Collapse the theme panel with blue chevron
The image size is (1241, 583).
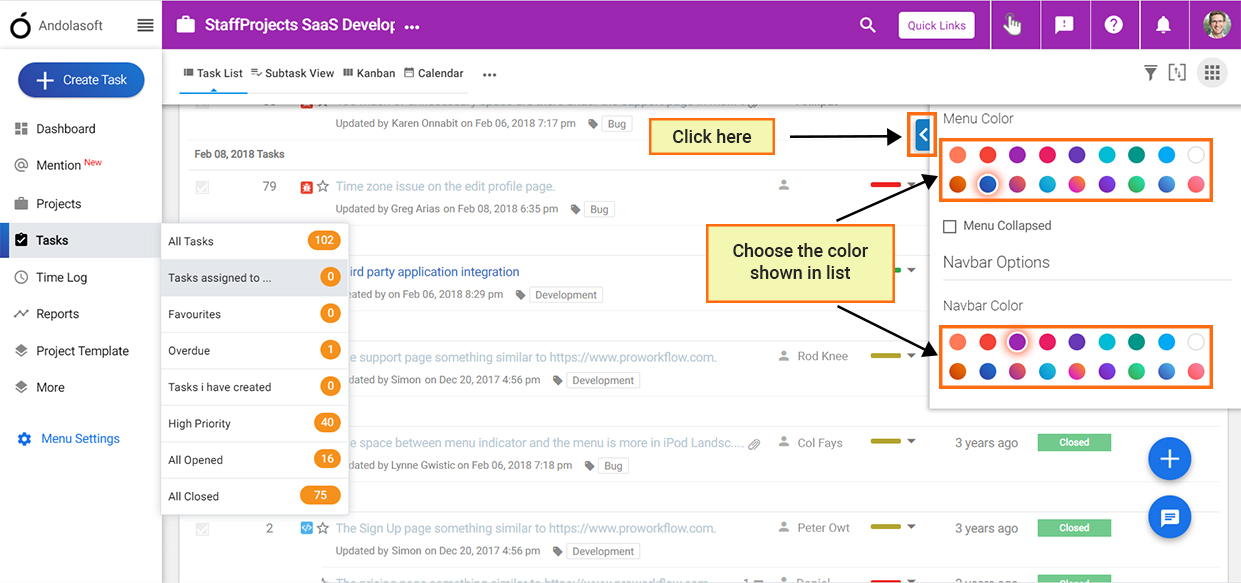click(x=923, y=133)
